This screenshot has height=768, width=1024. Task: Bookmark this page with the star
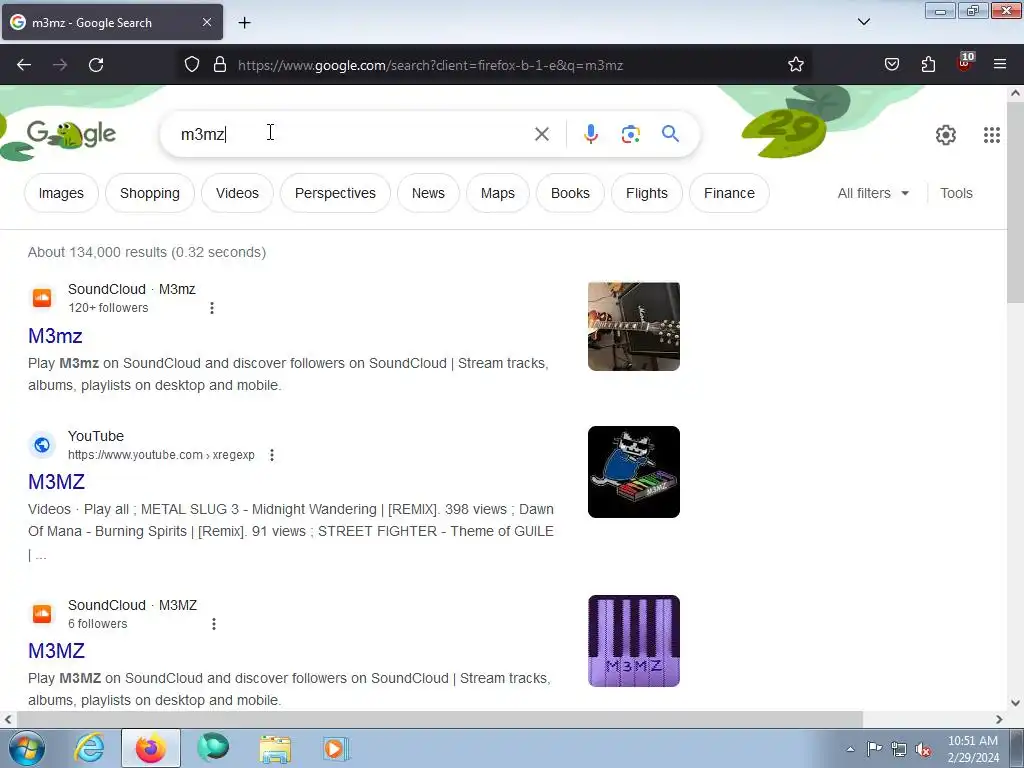(795, 65)
